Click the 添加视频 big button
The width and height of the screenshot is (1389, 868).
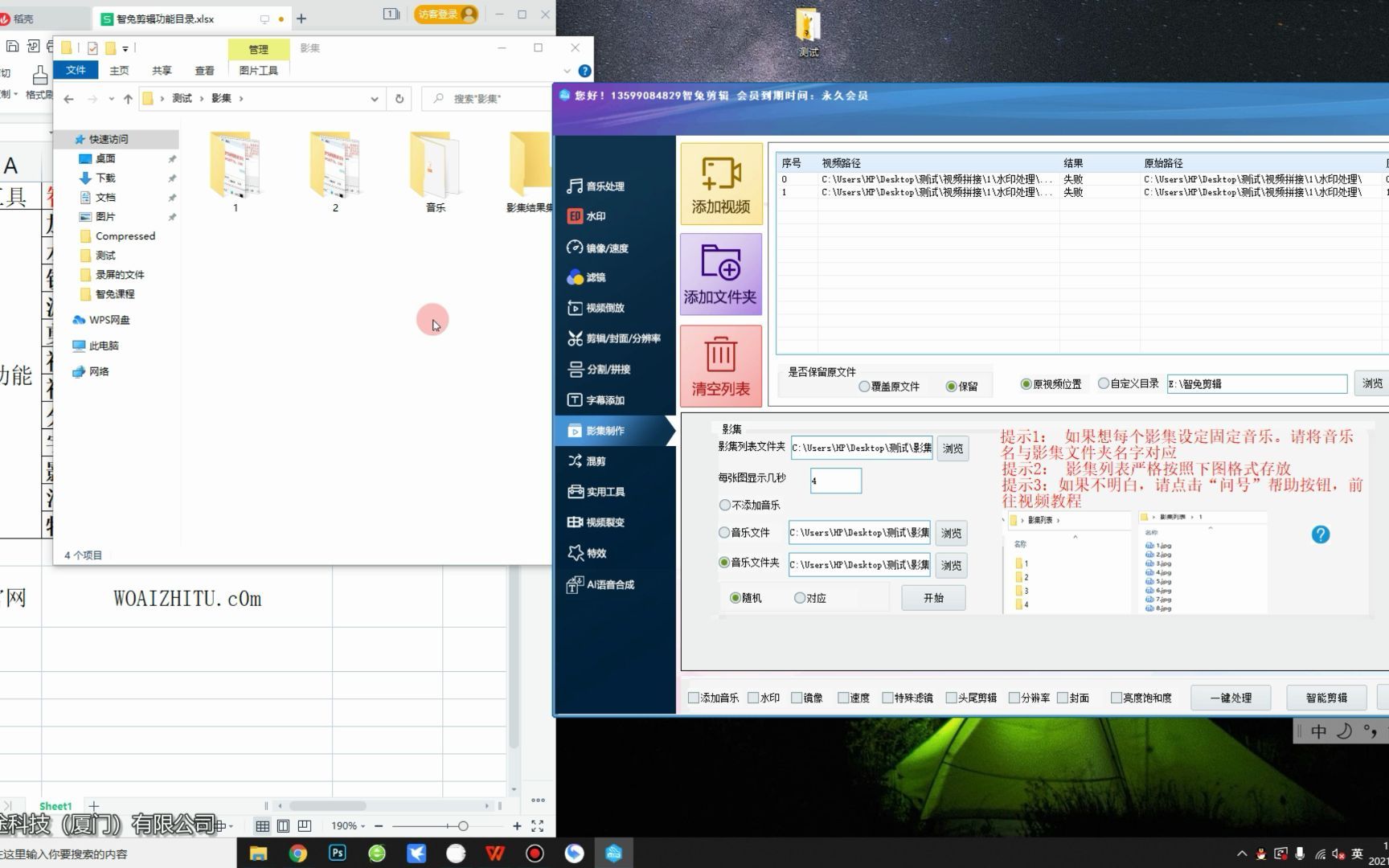pyautogui.click(x=721, y=184)
